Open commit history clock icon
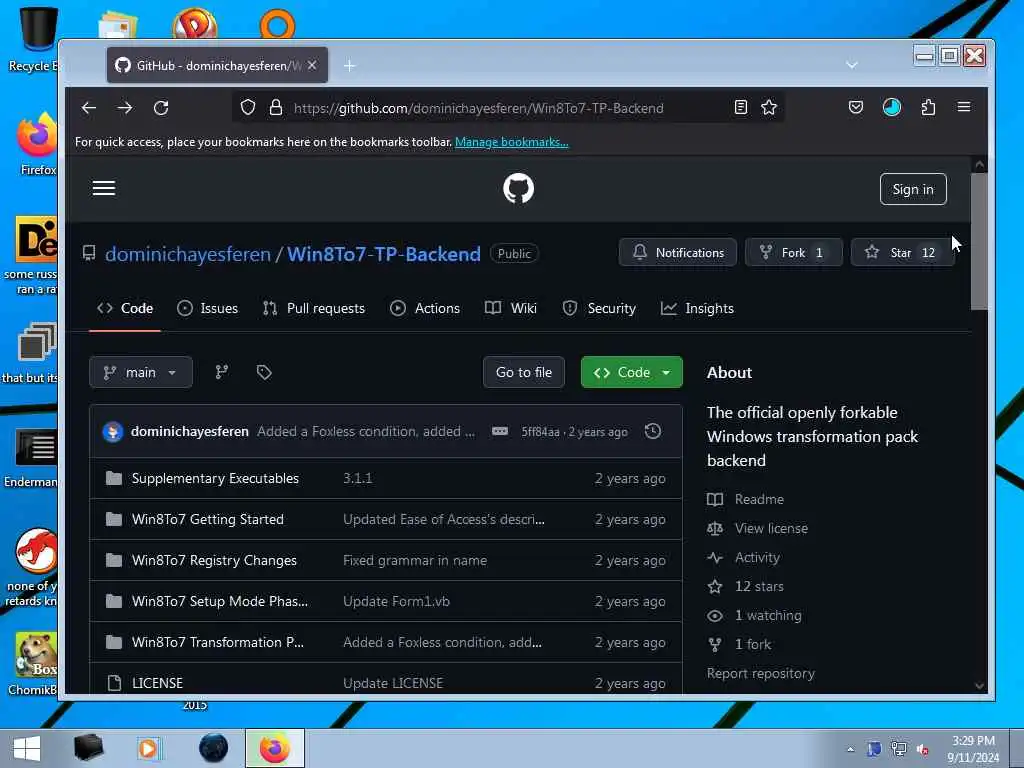1024x768 pixels. [653, 431]
